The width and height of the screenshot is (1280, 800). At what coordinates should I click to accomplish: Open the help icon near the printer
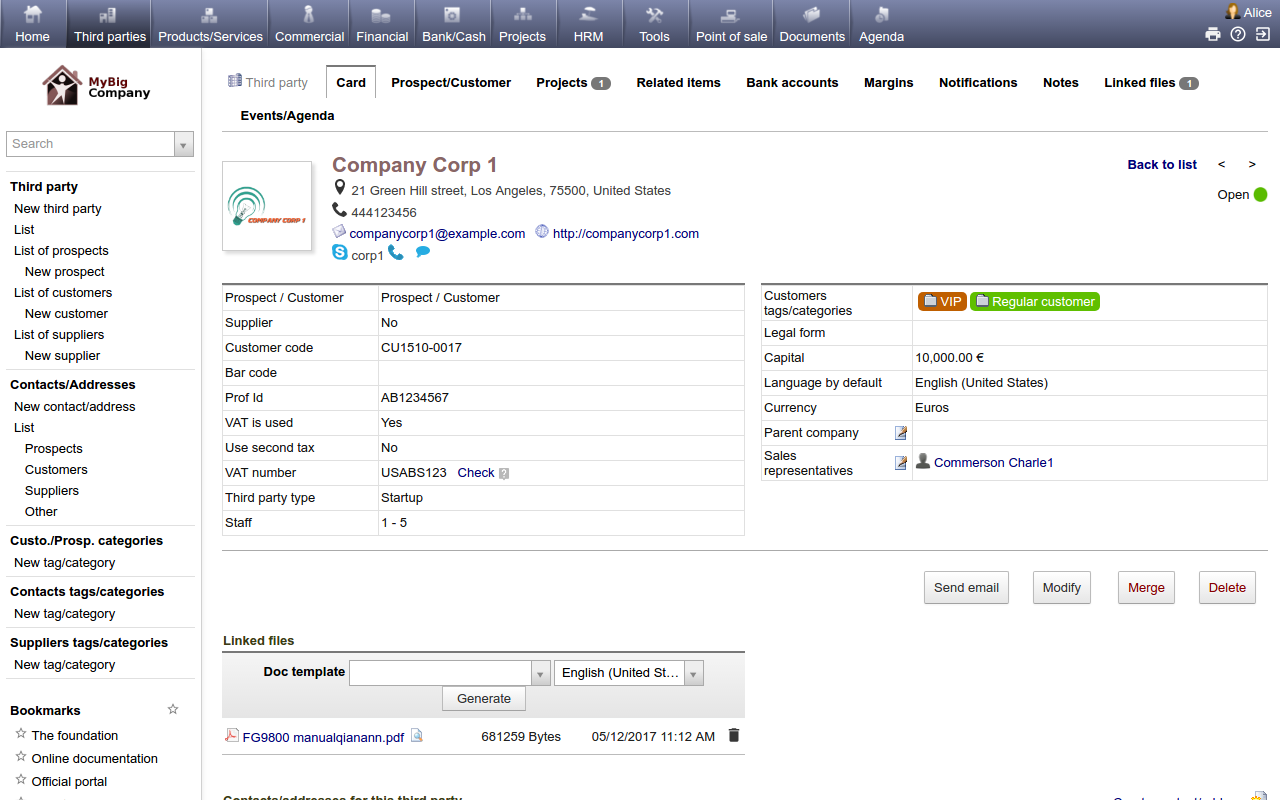(1237, 33)
